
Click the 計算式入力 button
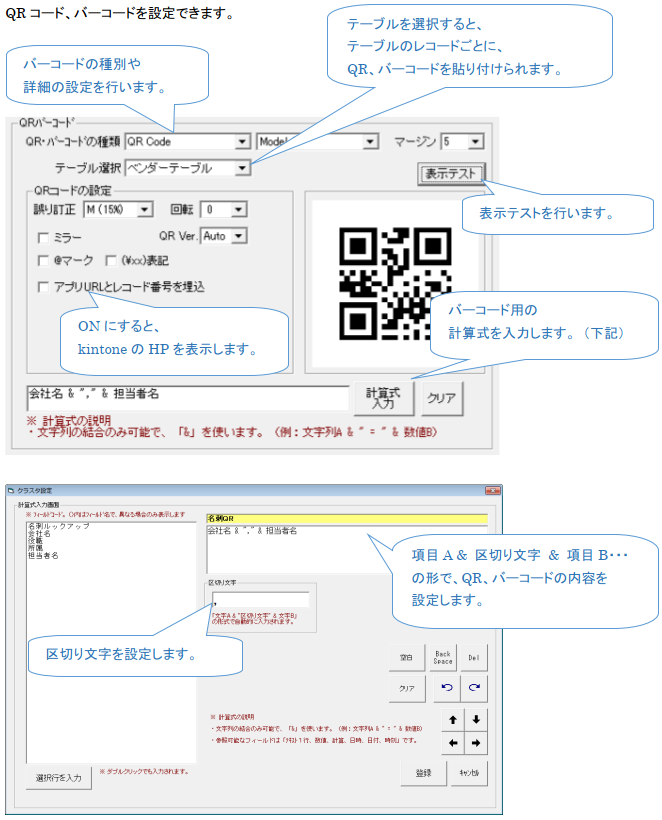(383, 398)
